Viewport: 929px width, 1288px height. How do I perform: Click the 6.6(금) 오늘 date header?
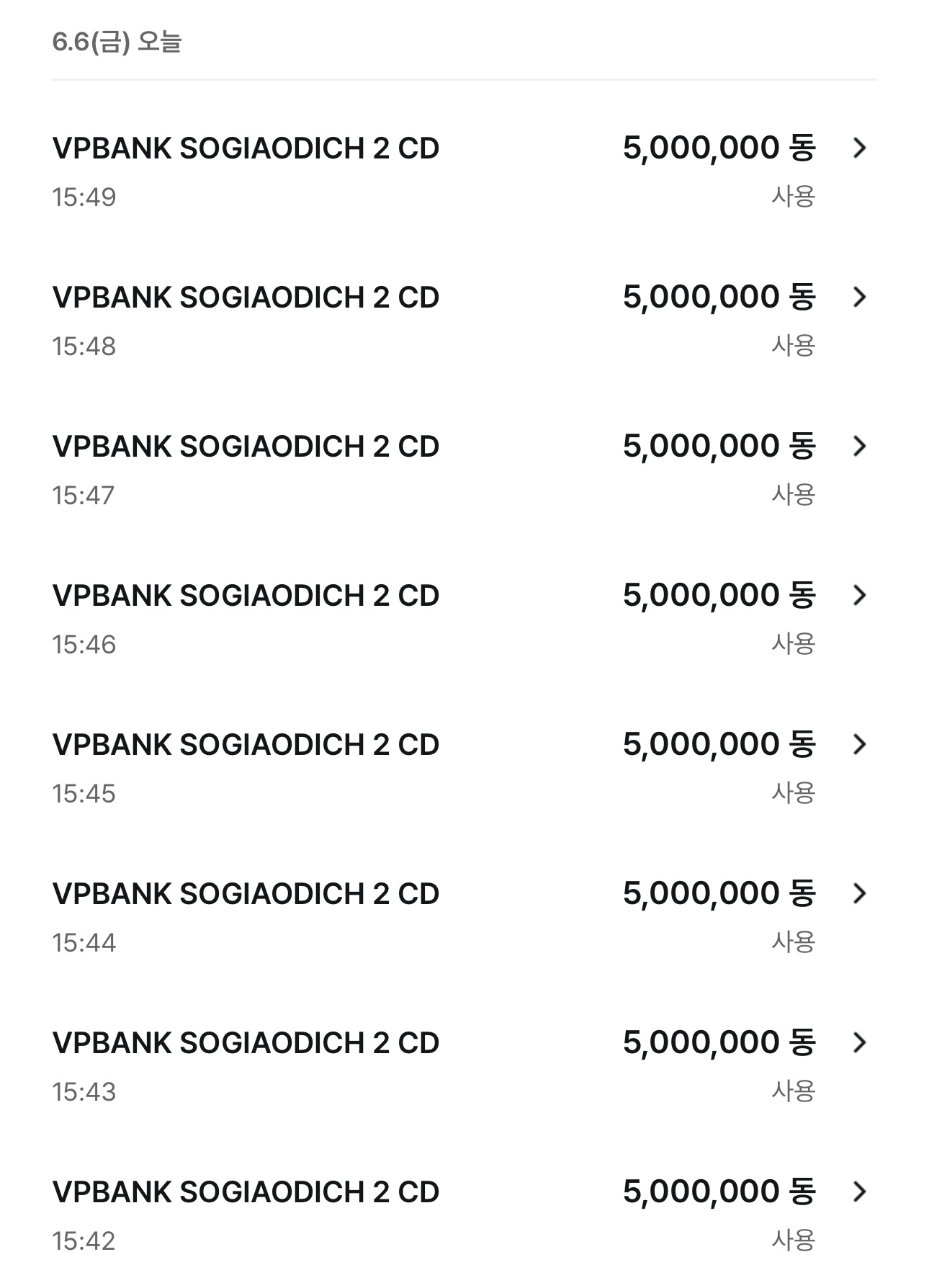[117, 42]
